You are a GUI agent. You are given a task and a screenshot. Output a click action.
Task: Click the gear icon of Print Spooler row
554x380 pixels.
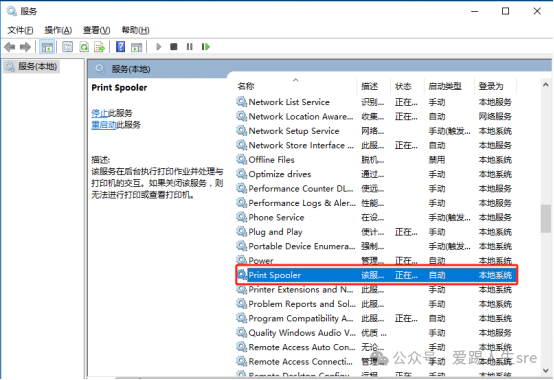pyautogui.click(x=242, y=275)
